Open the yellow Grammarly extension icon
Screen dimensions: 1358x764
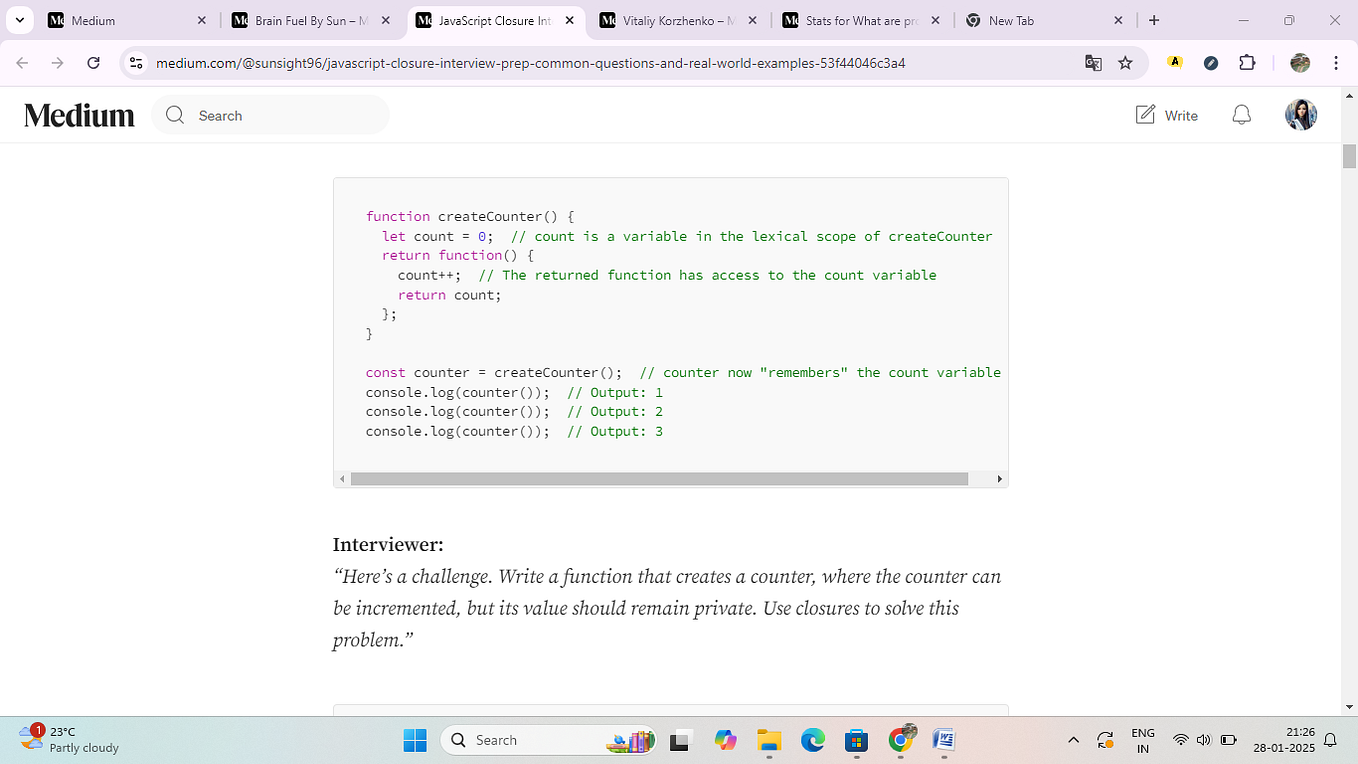pyautogui.click(x=1175, y=62)
